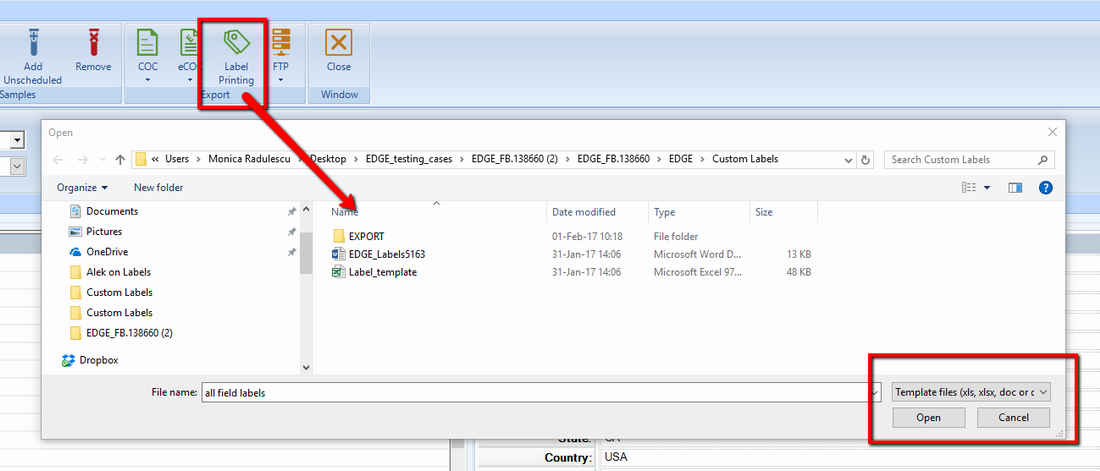1100x471 pixels.
Task: Click the Open button
Action: coord(928,417)
